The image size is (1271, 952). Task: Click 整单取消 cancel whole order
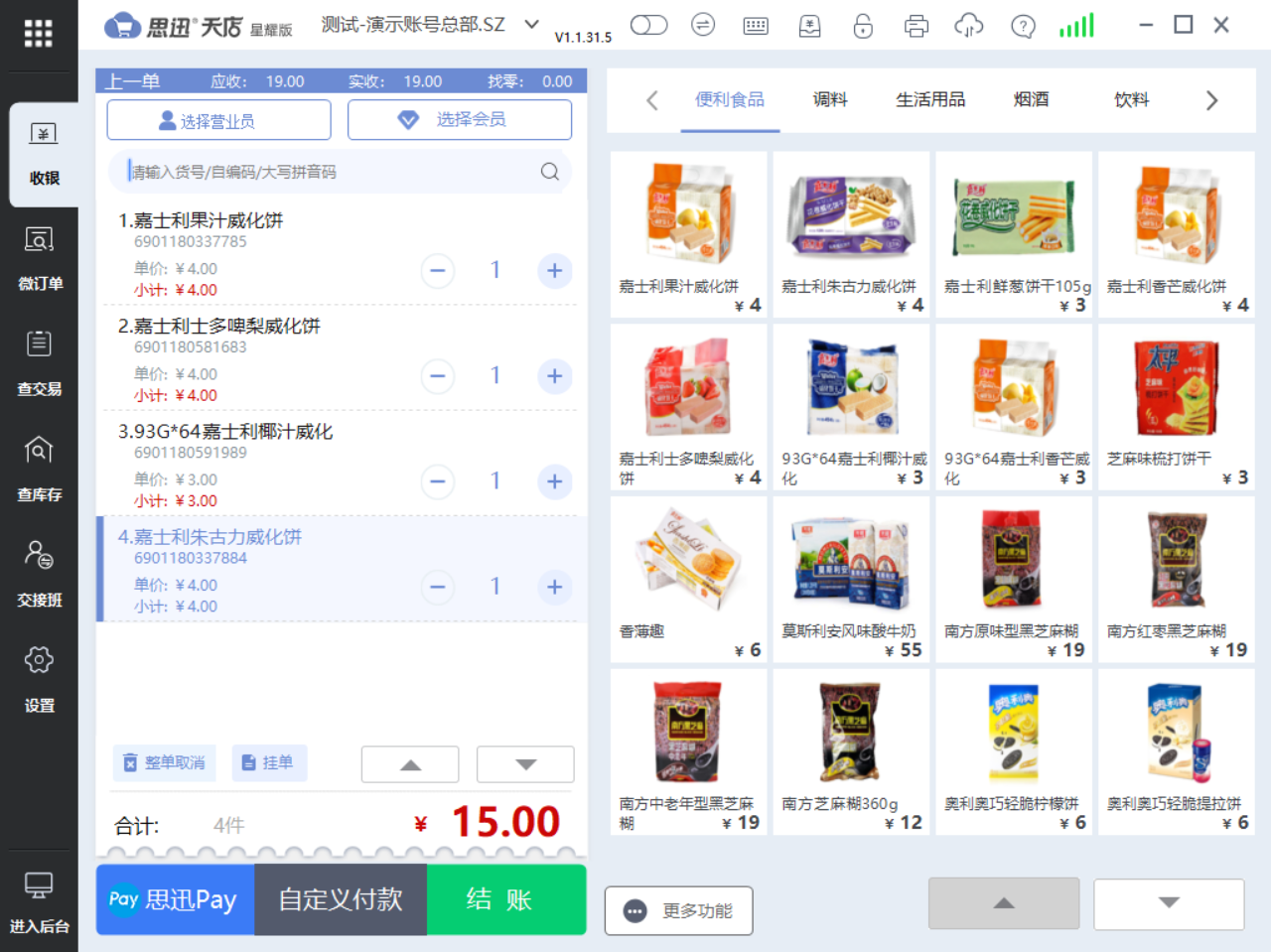click(x=164, y=762)
